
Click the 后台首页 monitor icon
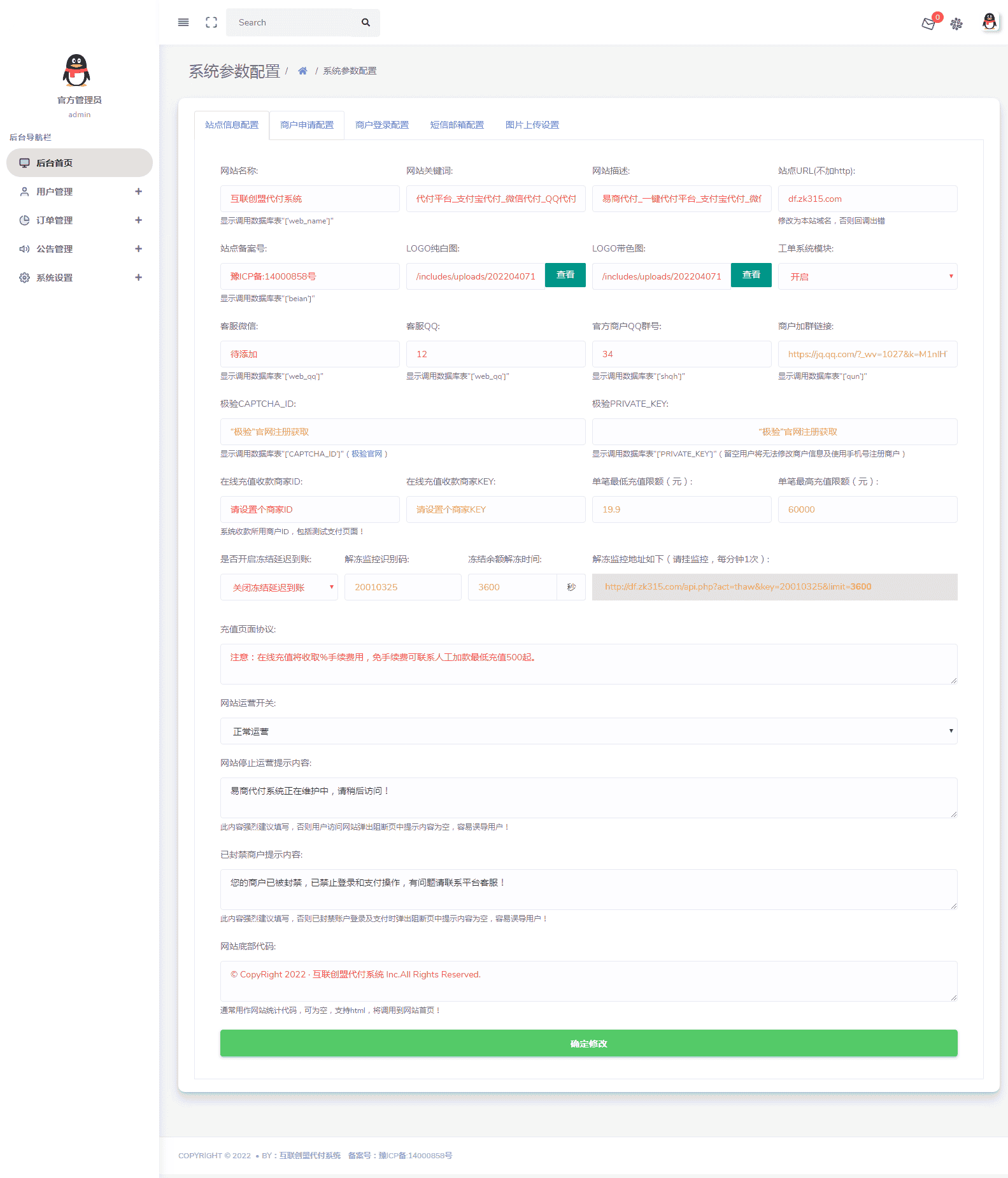(x=24, y=163)
